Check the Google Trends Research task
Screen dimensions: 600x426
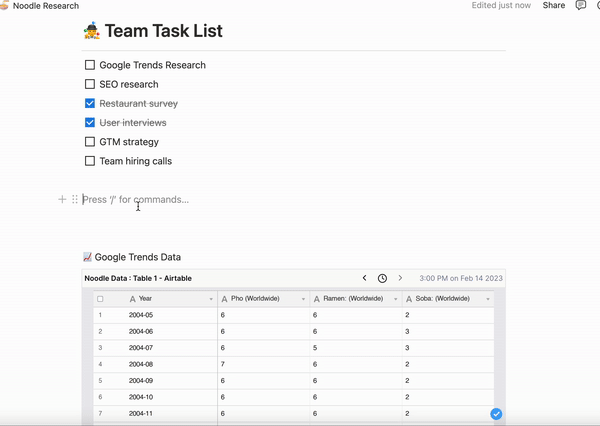point(90,65)
